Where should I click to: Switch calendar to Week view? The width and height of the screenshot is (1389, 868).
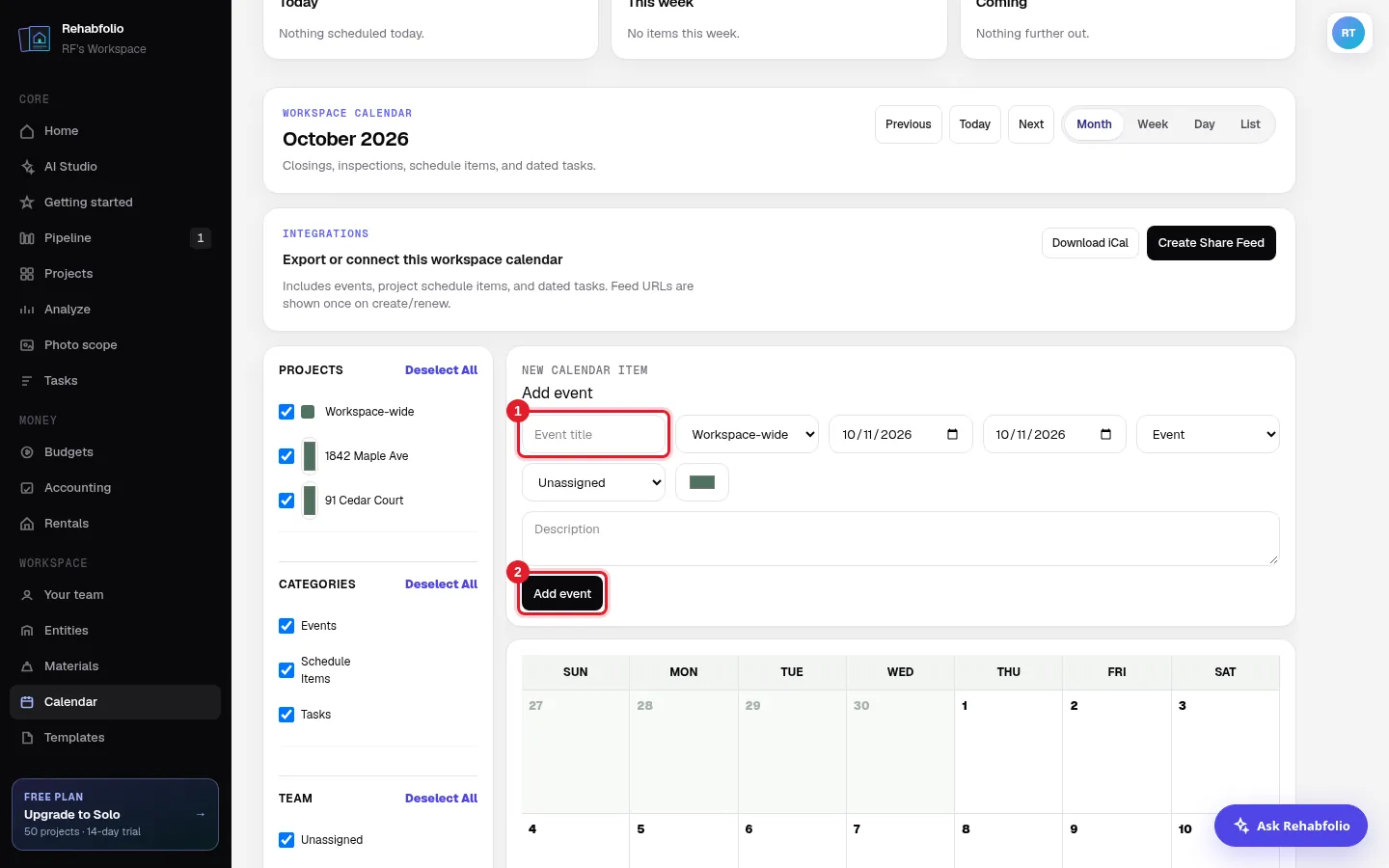(1153, 124)
